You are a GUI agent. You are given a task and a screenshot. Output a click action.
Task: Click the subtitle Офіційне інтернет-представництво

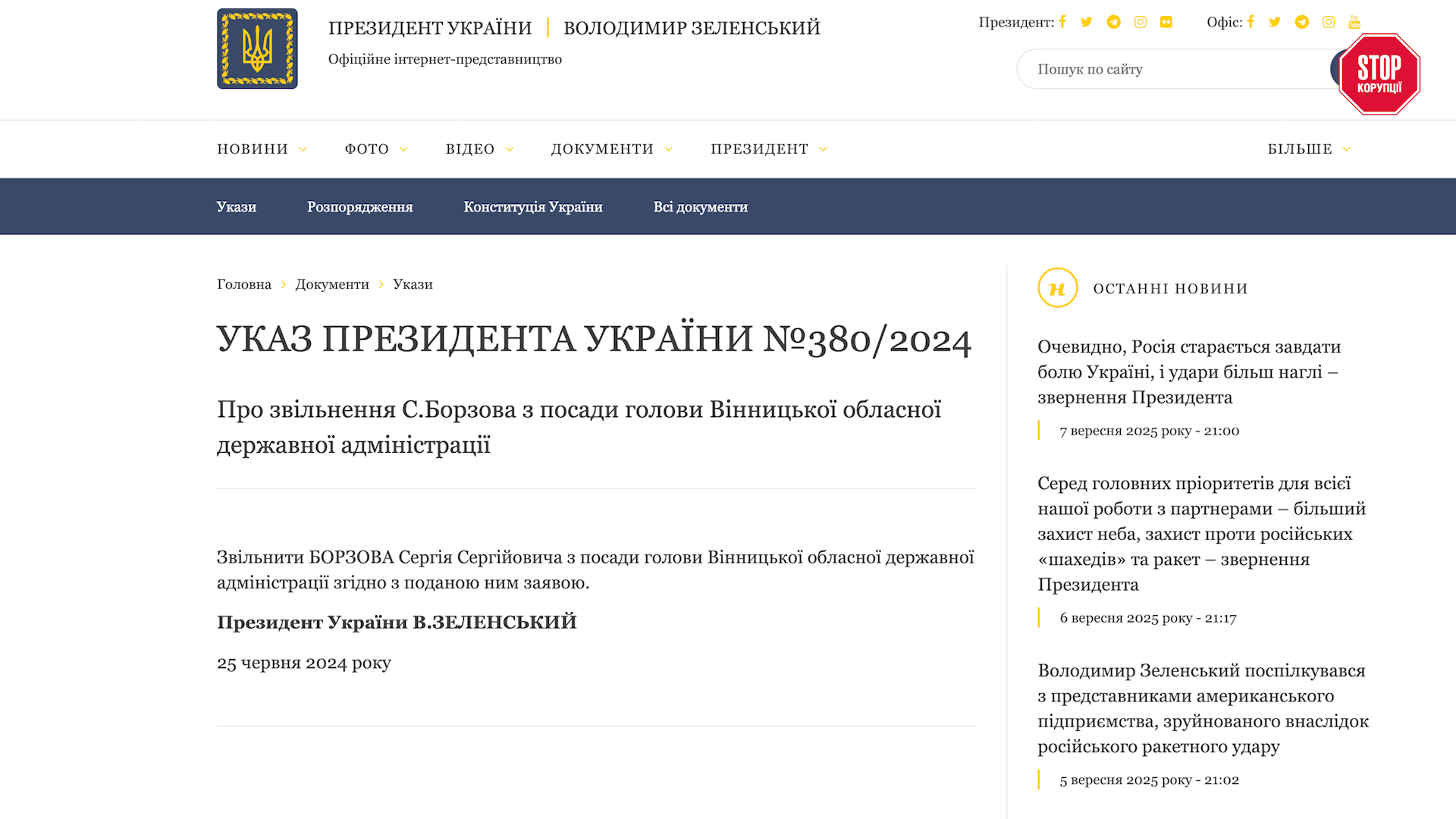[x=445, y=59]
